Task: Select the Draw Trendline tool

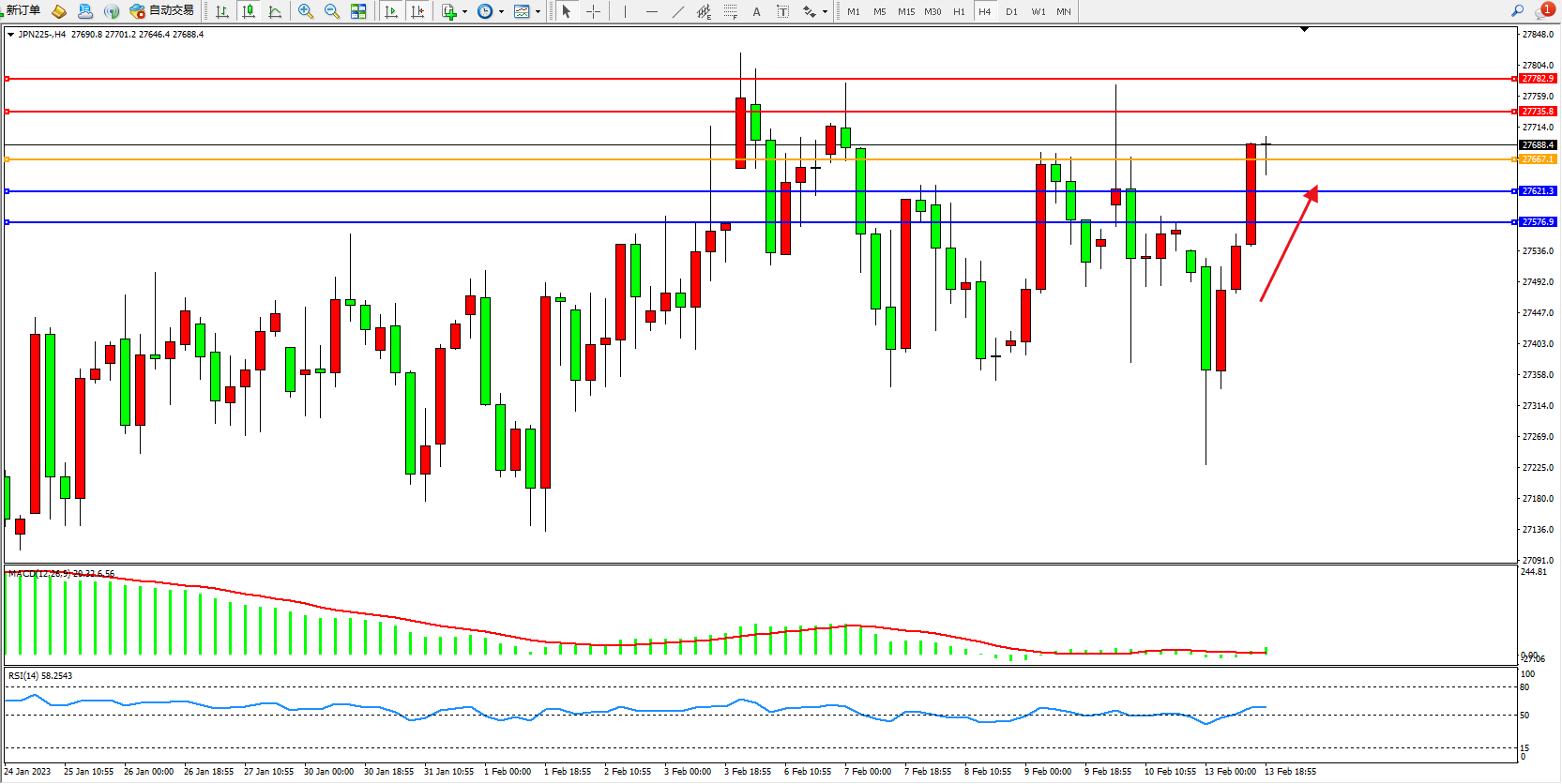Action: 678,11
